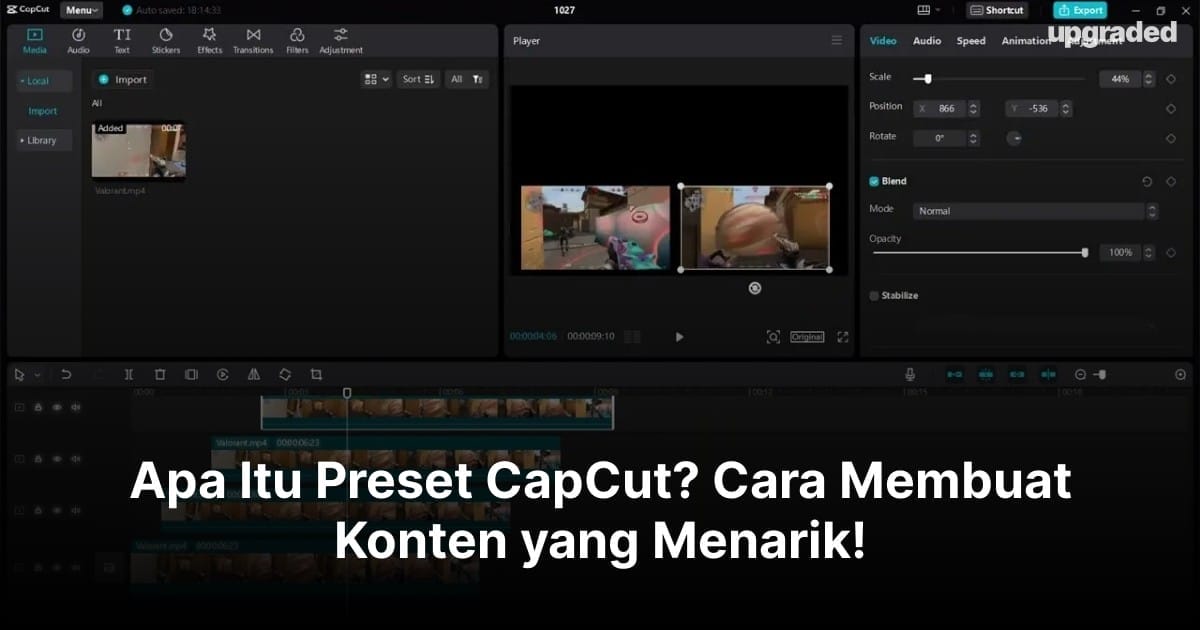Enable clip stabilization
Image resolution: width=1200 pixels, height=630 pixels.
(x=873, y=295)
